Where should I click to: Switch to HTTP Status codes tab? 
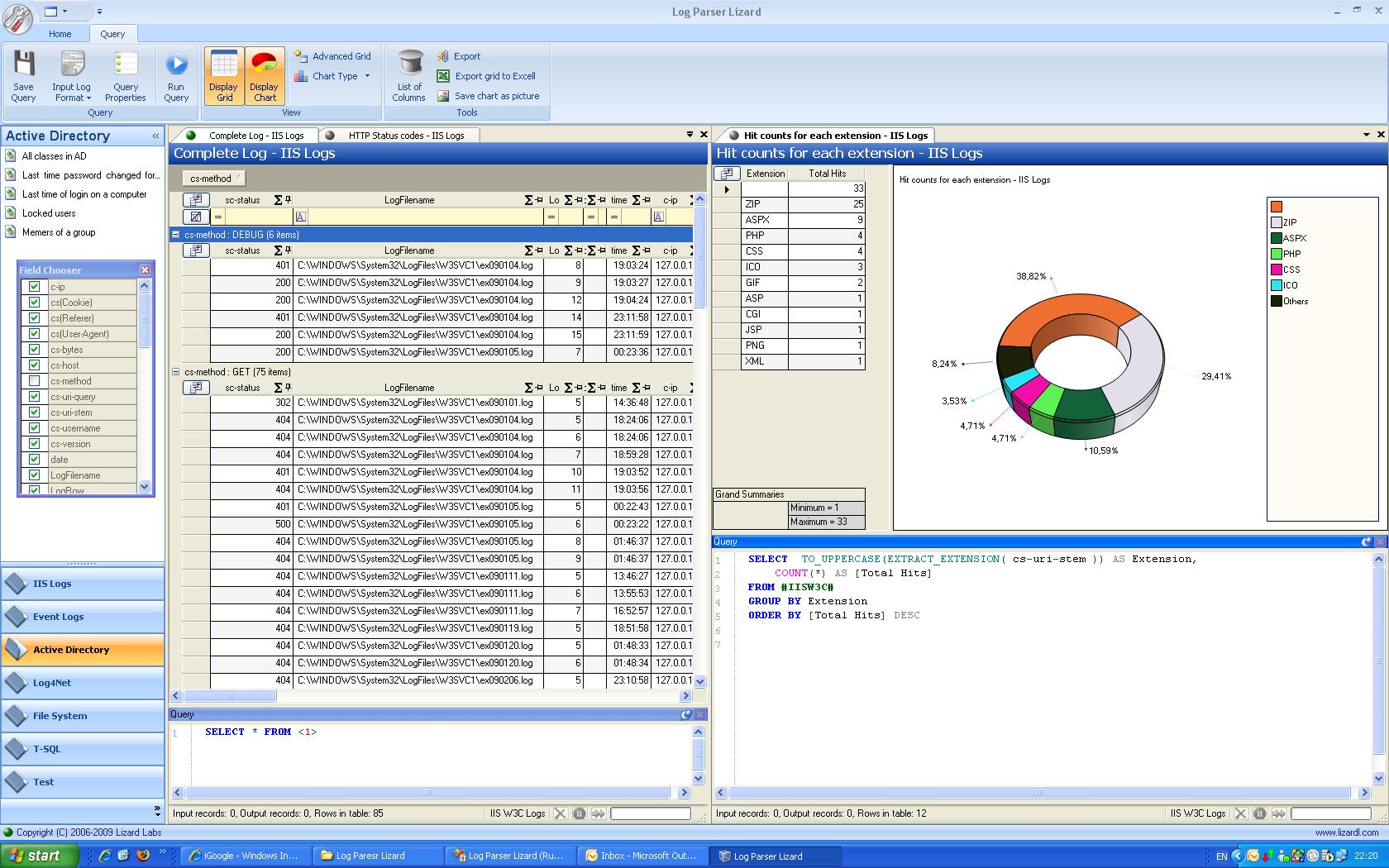point(405,136)
